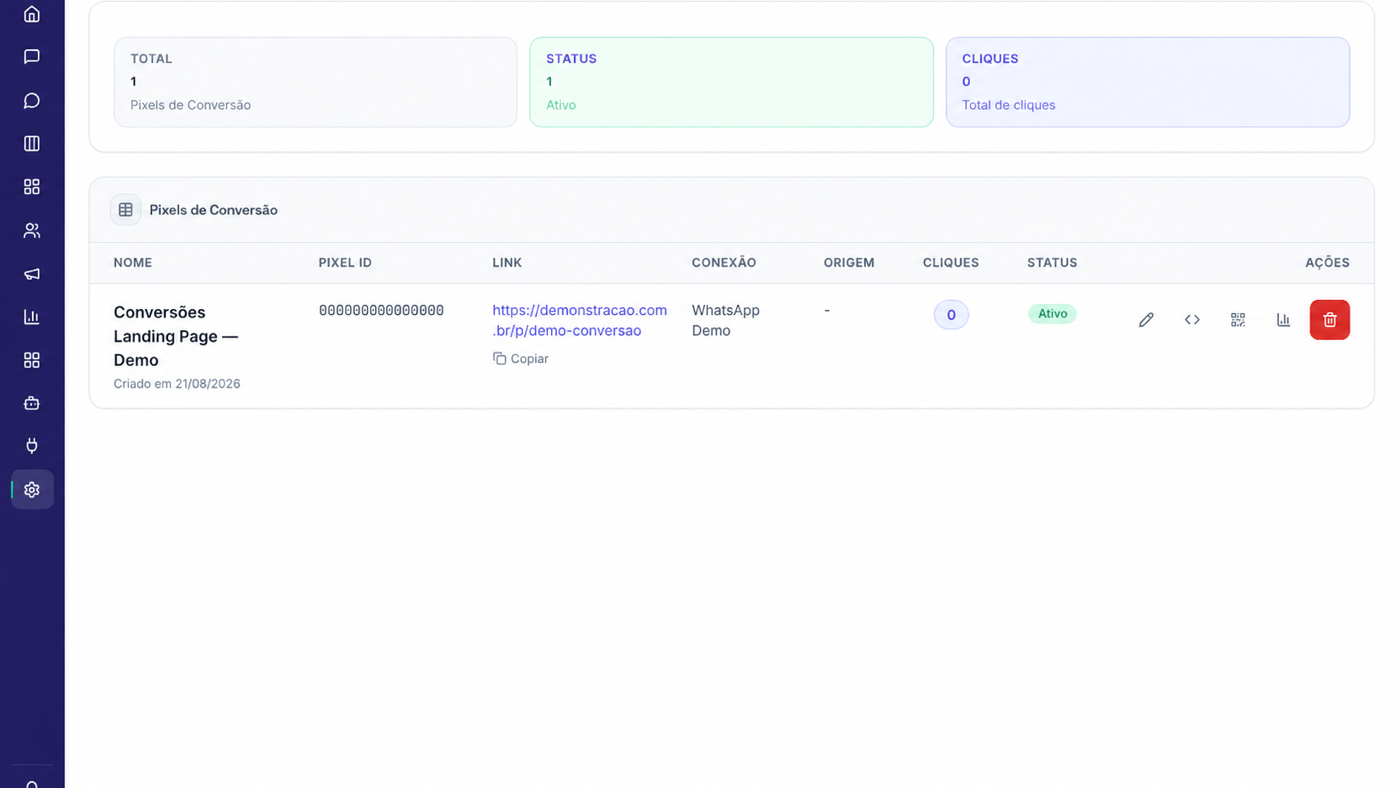Open the grid icon directly above robot icon
The width and height of the screenshot is (1400, 788).
(32, 360)
